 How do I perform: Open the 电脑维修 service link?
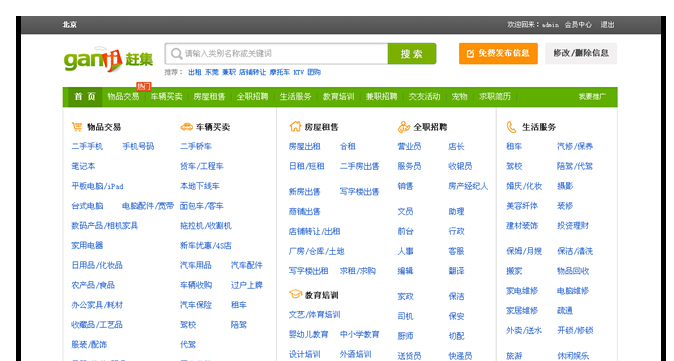573,291
